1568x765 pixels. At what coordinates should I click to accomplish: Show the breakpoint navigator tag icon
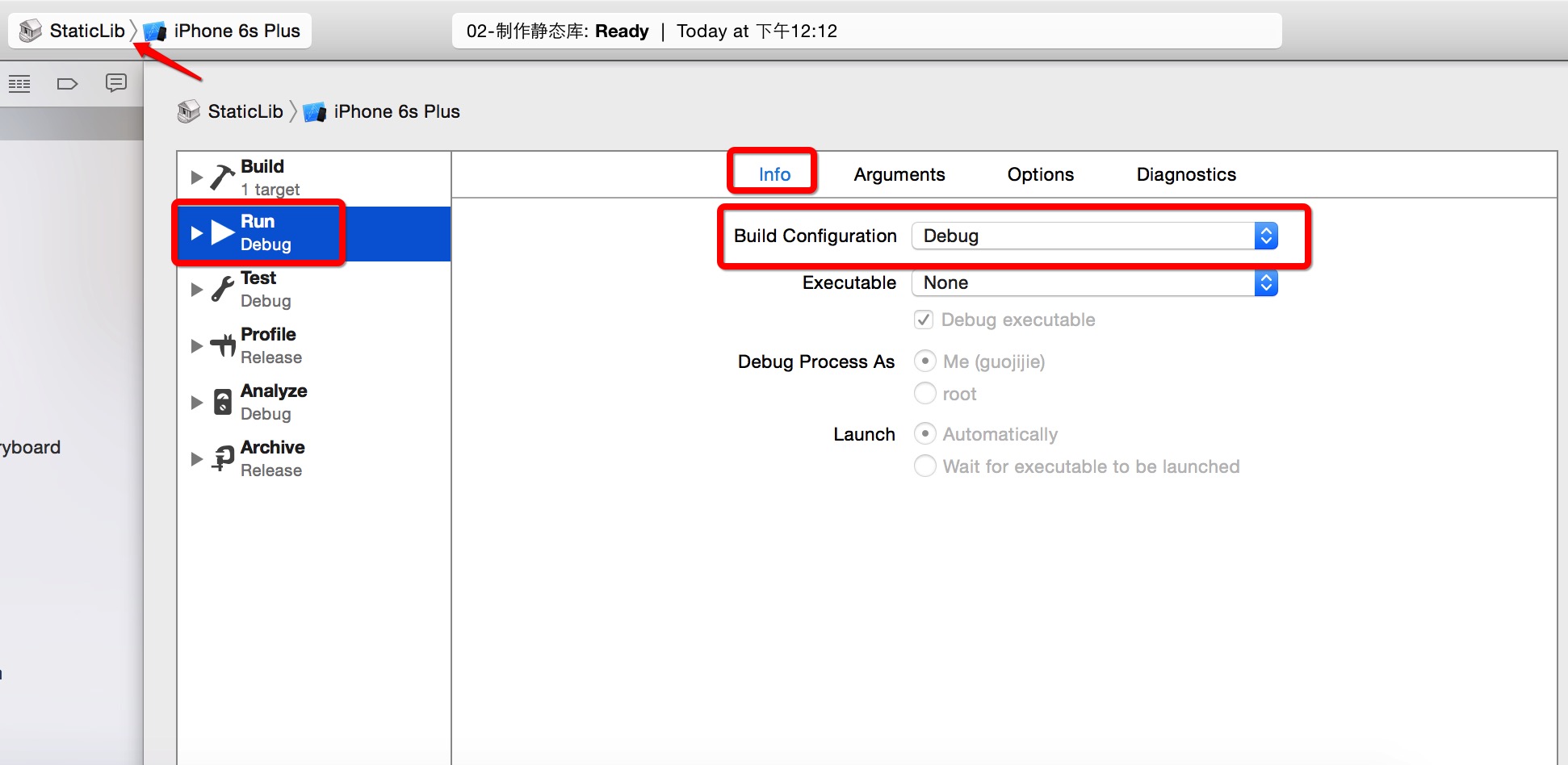(x=67, y=83)
